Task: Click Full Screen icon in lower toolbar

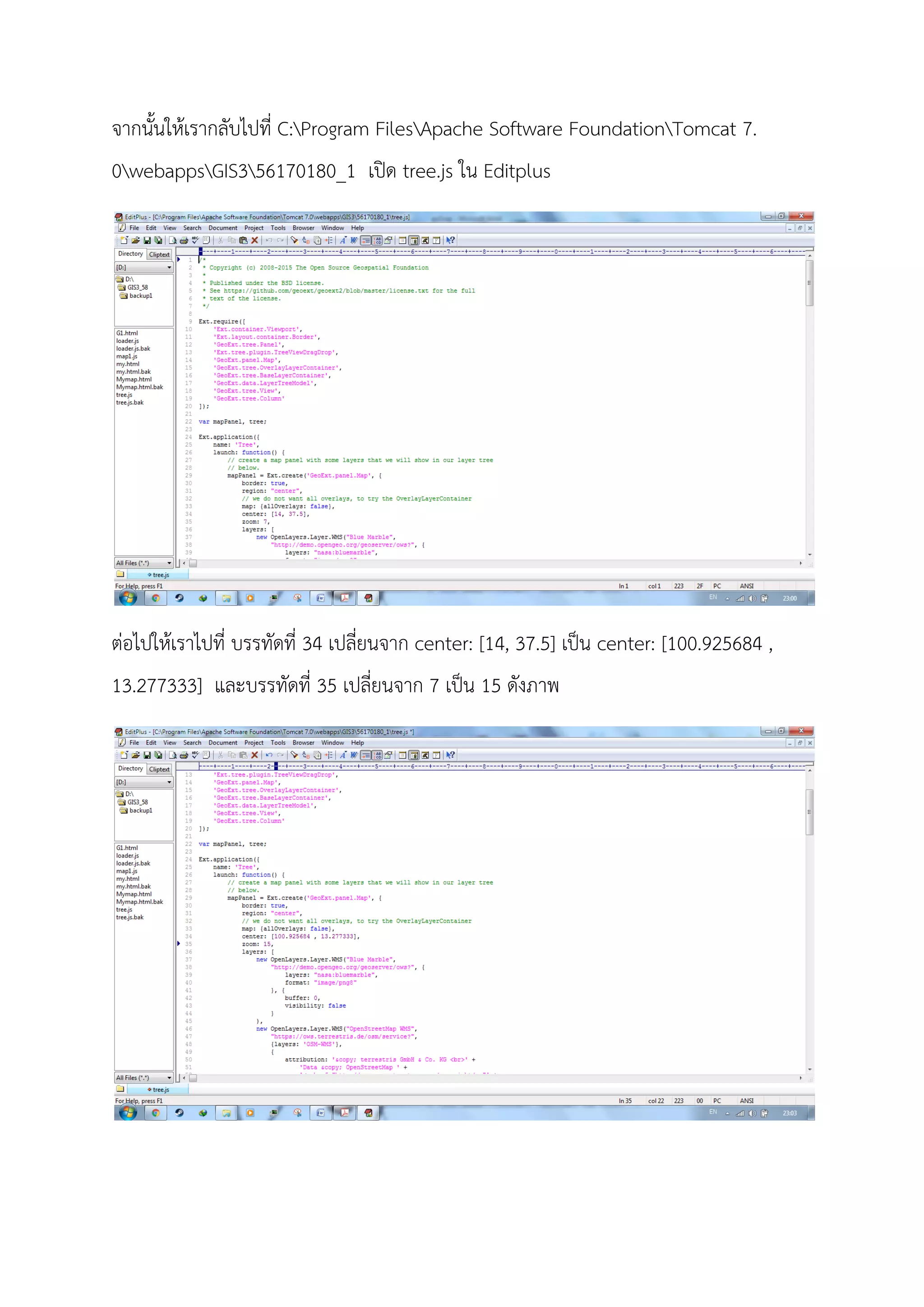Action: coord(436,755)
